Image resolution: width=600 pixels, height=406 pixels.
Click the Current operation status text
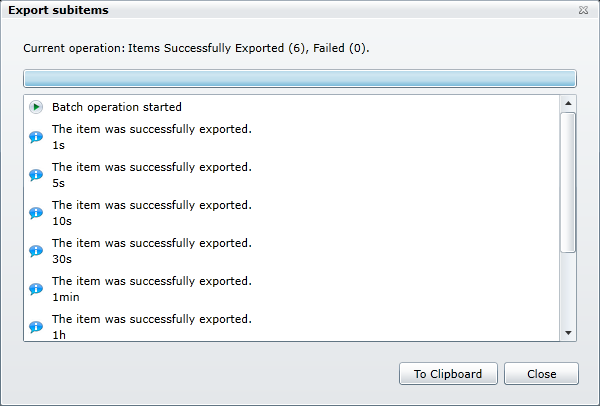click(196, 47)
